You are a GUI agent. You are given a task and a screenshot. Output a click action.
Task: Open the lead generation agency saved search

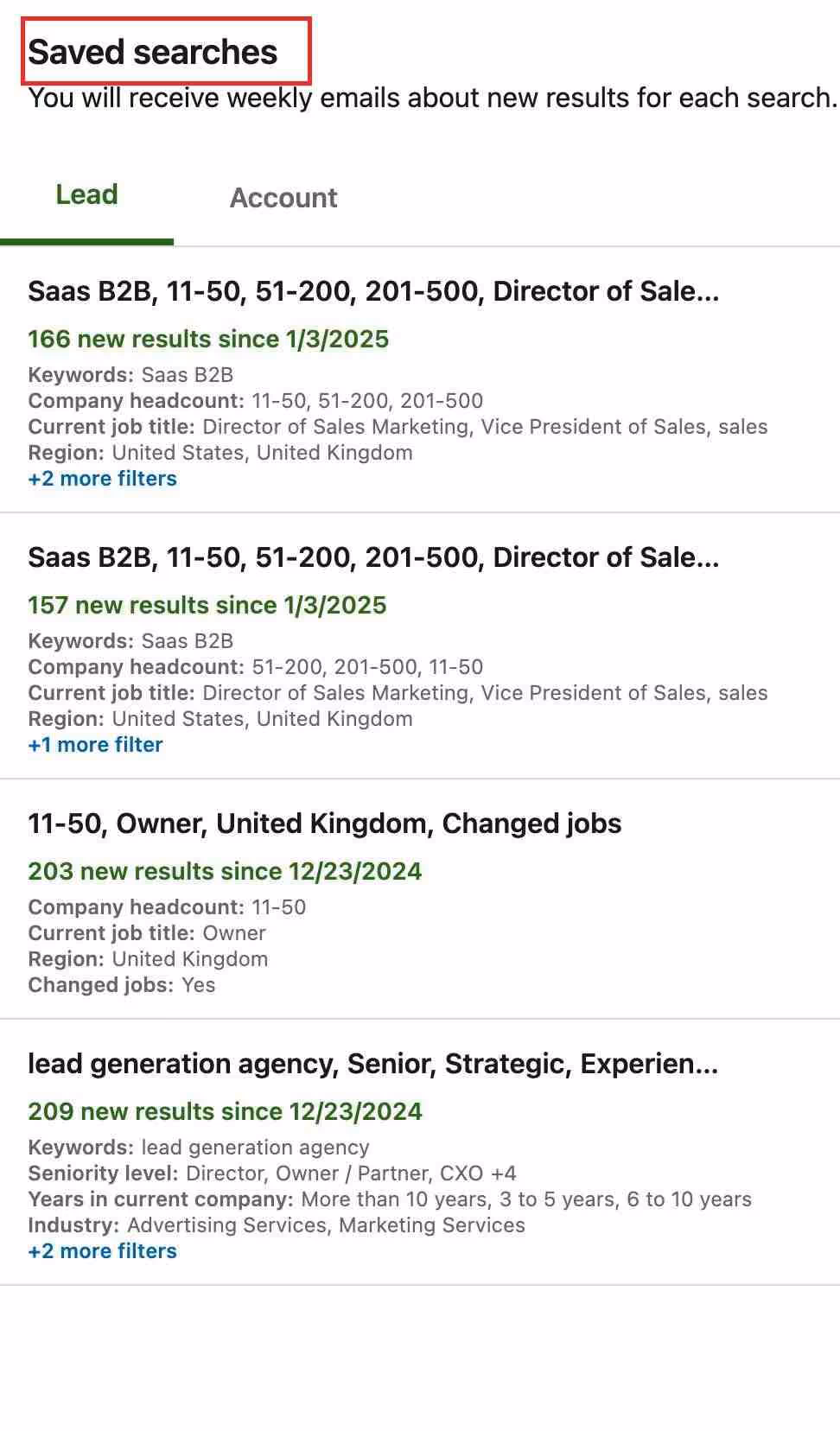point(373,1064)
